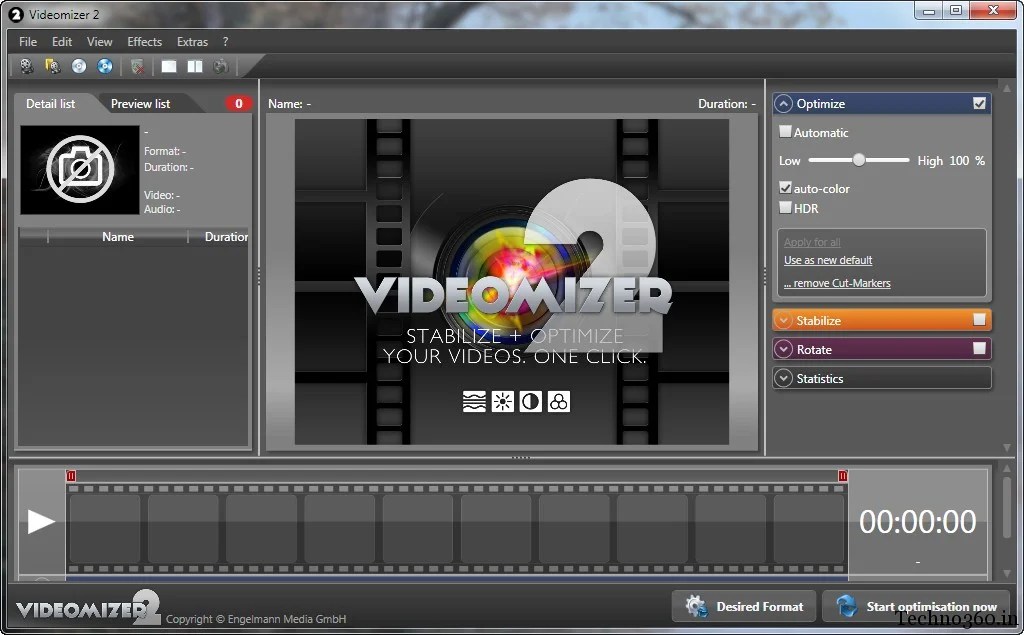Click the 00:00:00 timecode display
Image resolution: width=1024 pixels, height=635 pixels.
(917, 521)
